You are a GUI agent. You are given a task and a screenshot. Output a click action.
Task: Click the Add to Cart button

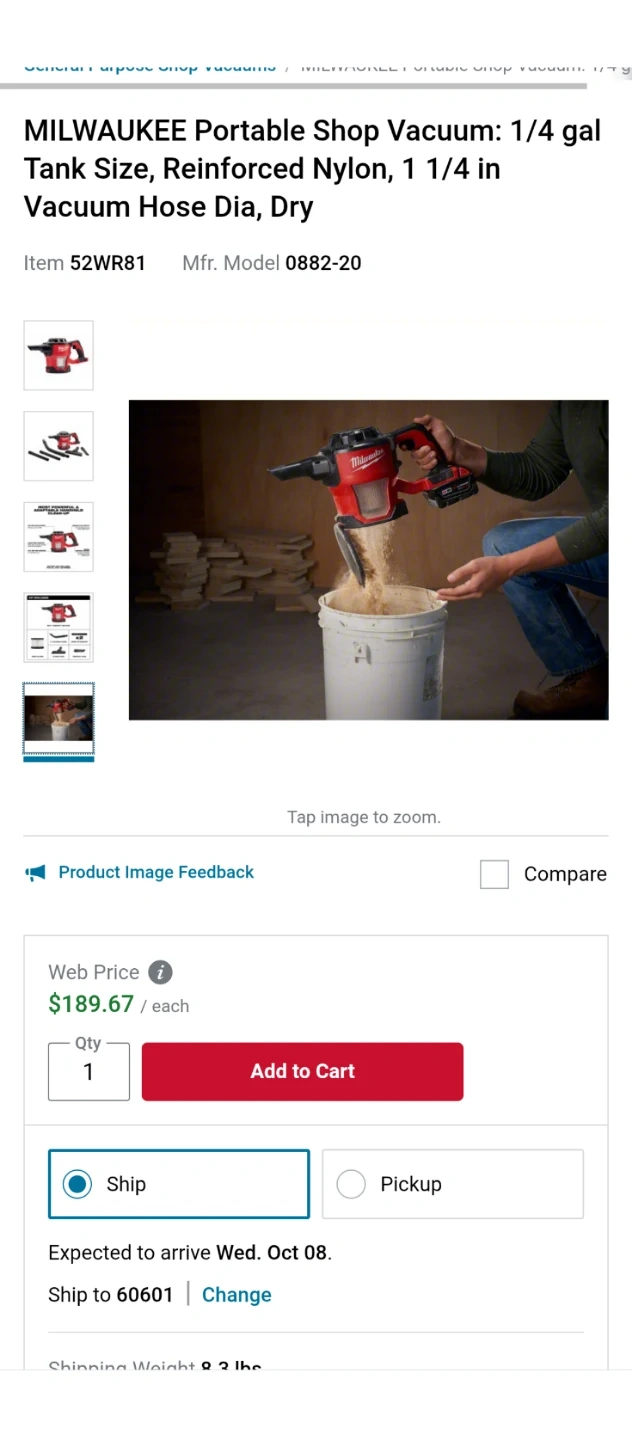pyautogui.click(x=302, y=1072)
